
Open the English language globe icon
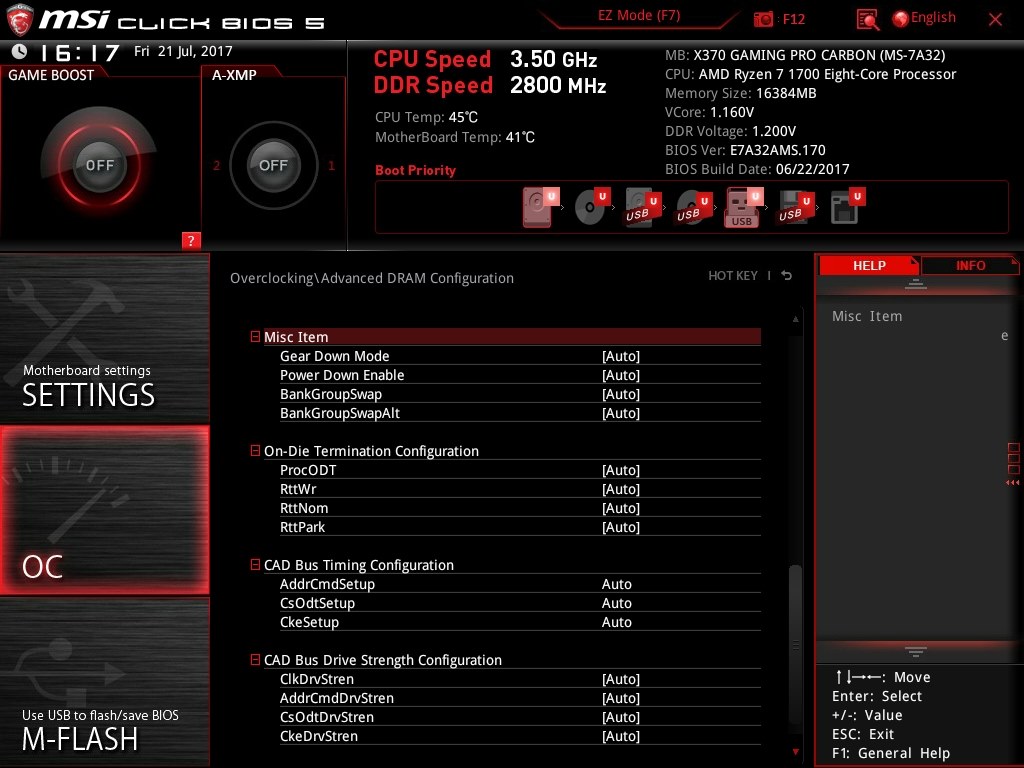(901, 17)
